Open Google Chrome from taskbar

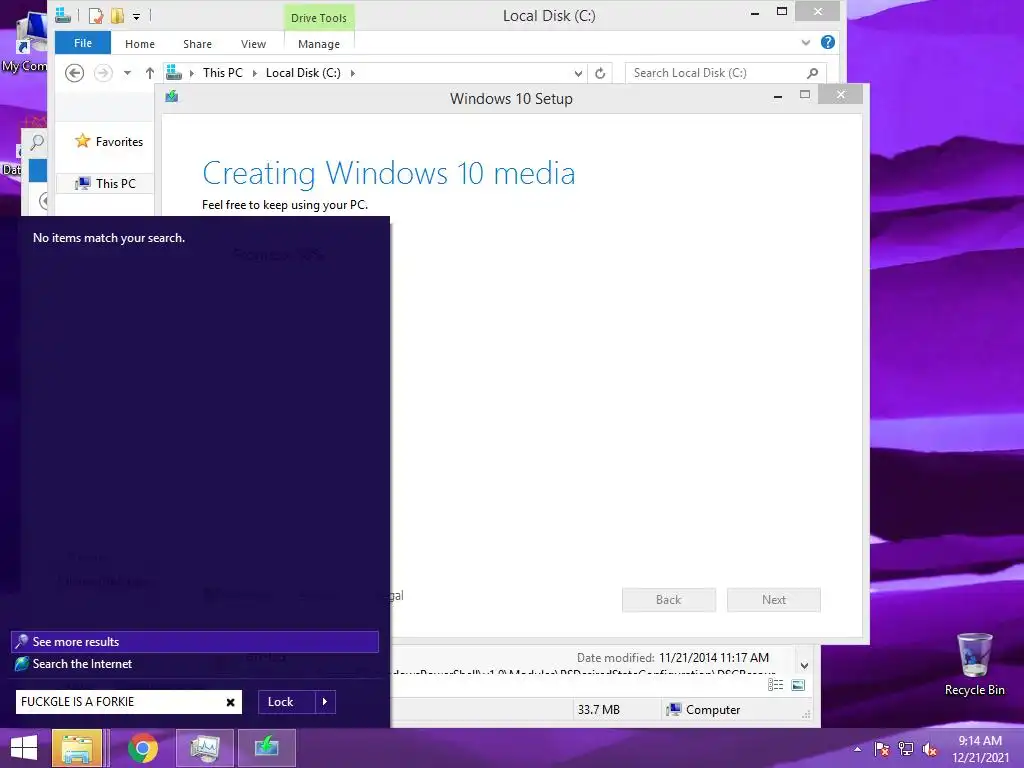click(142, 748)
